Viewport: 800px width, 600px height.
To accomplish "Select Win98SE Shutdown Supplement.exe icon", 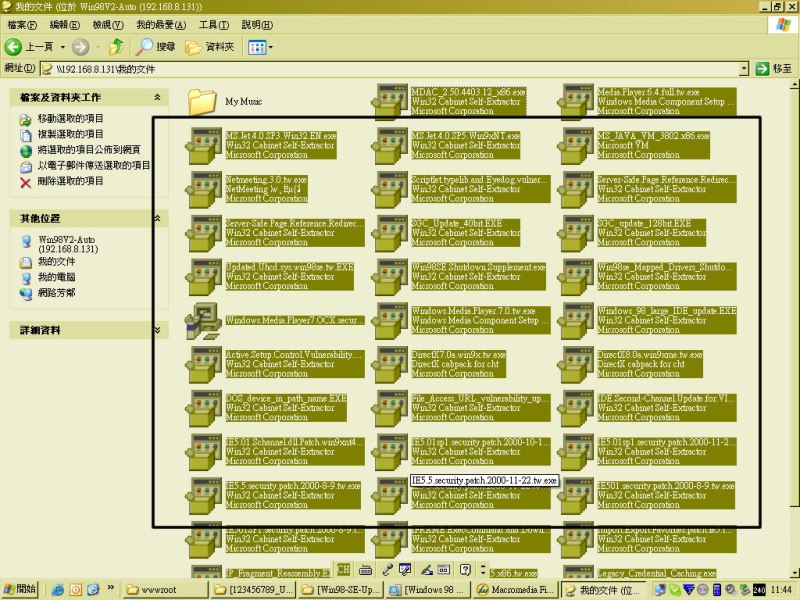I will [x=391, y=277].
